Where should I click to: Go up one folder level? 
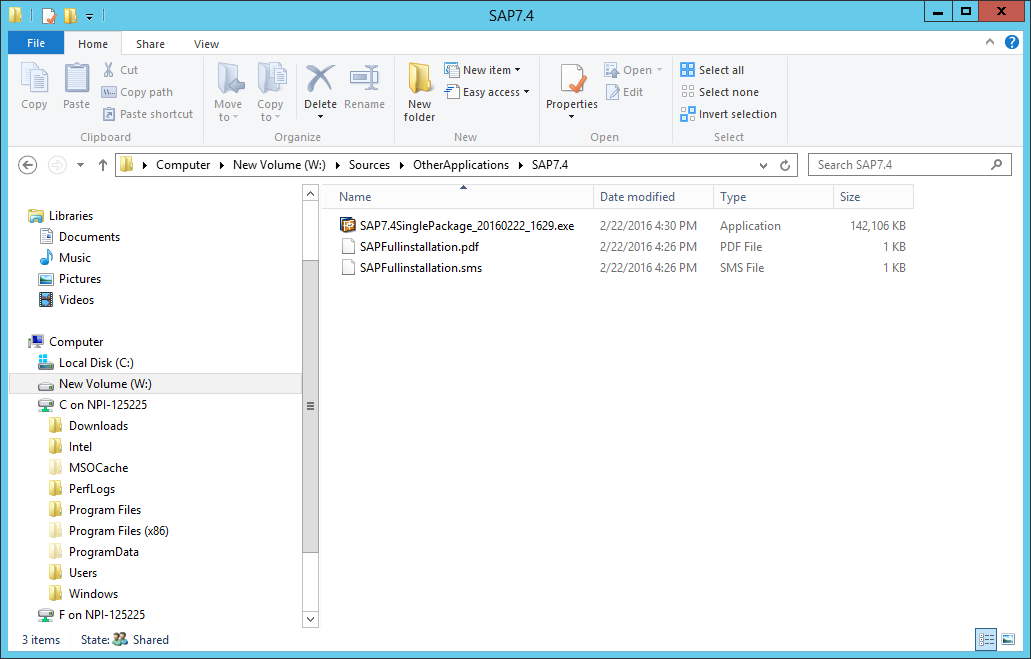[103, 165]
